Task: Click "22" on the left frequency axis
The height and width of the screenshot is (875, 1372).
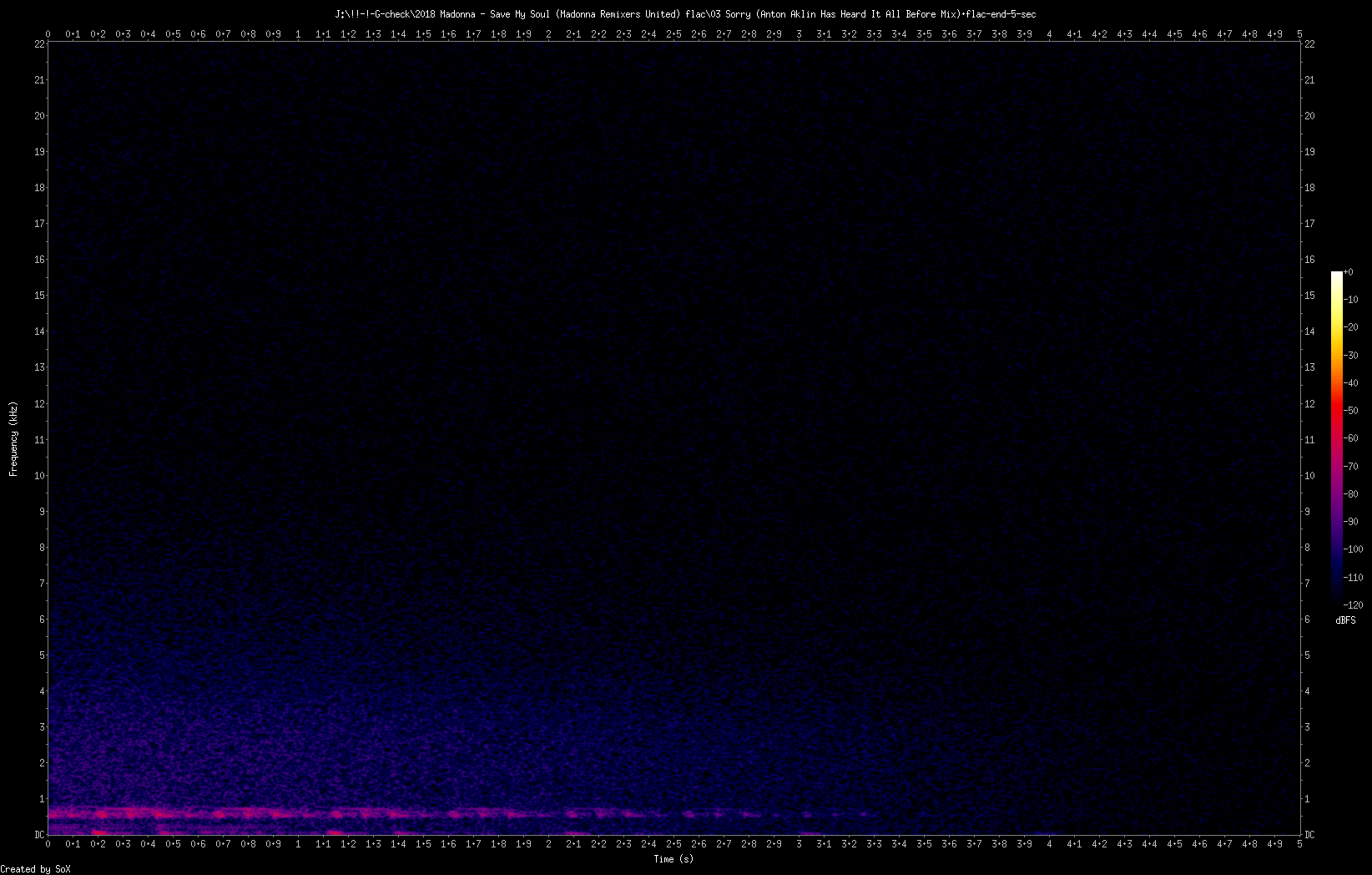Action: click(39, 44)
